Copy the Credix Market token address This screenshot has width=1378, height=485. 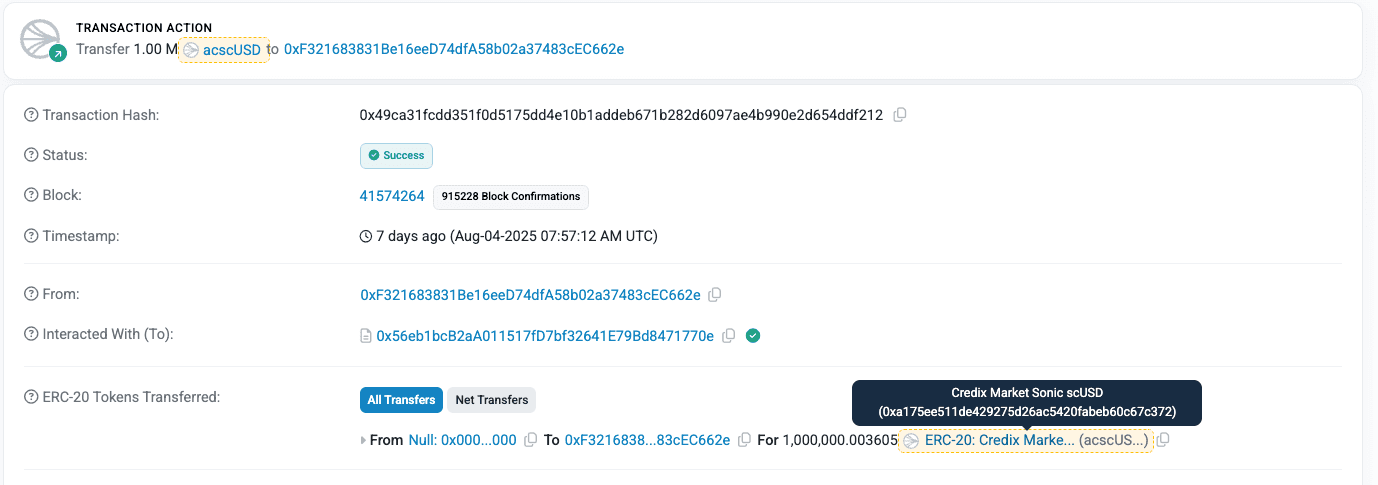coord(1164,440)
